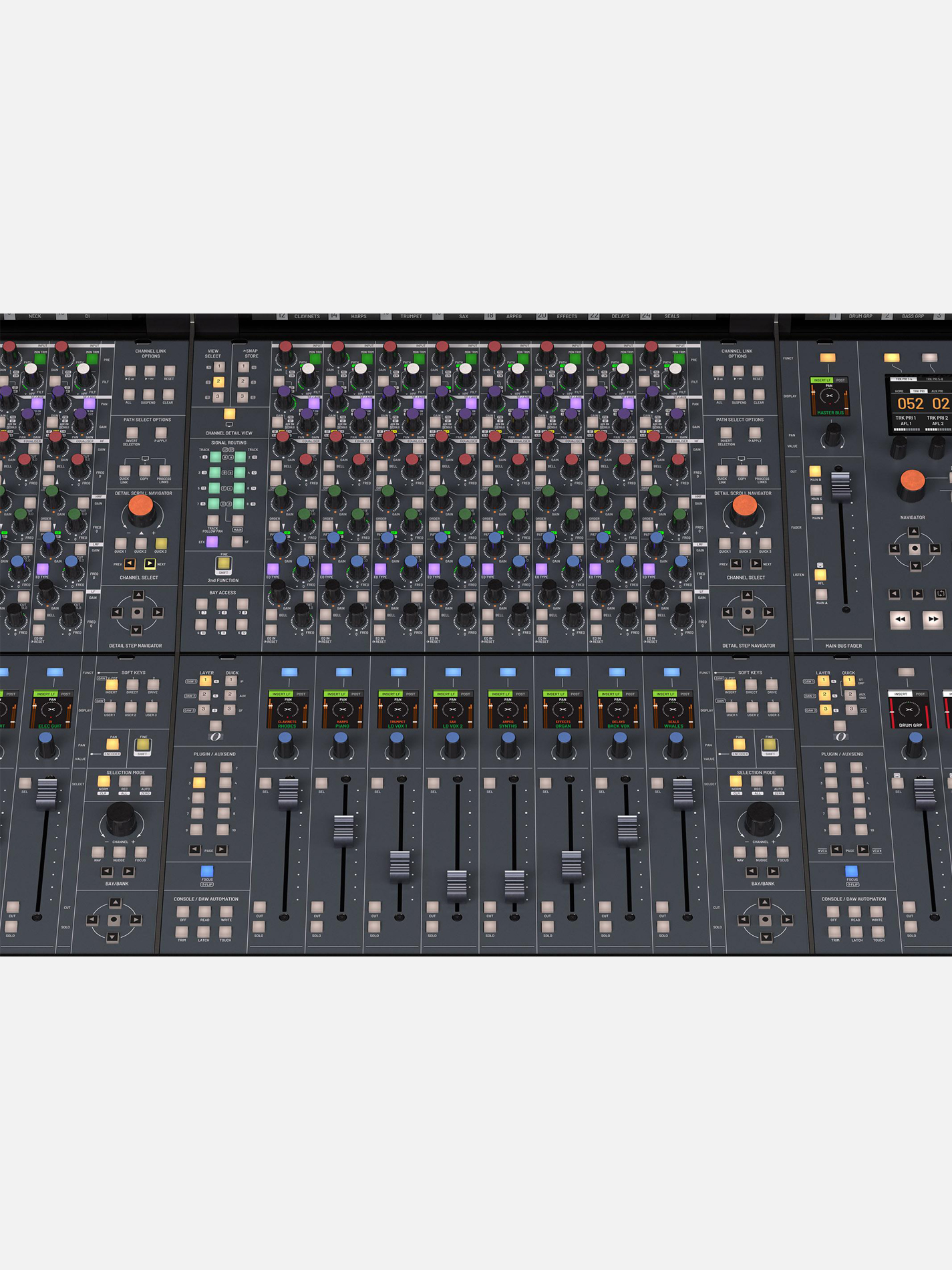
Task: Toggle CUT on the ORGAN channel
Action: (x=547, y=907)
